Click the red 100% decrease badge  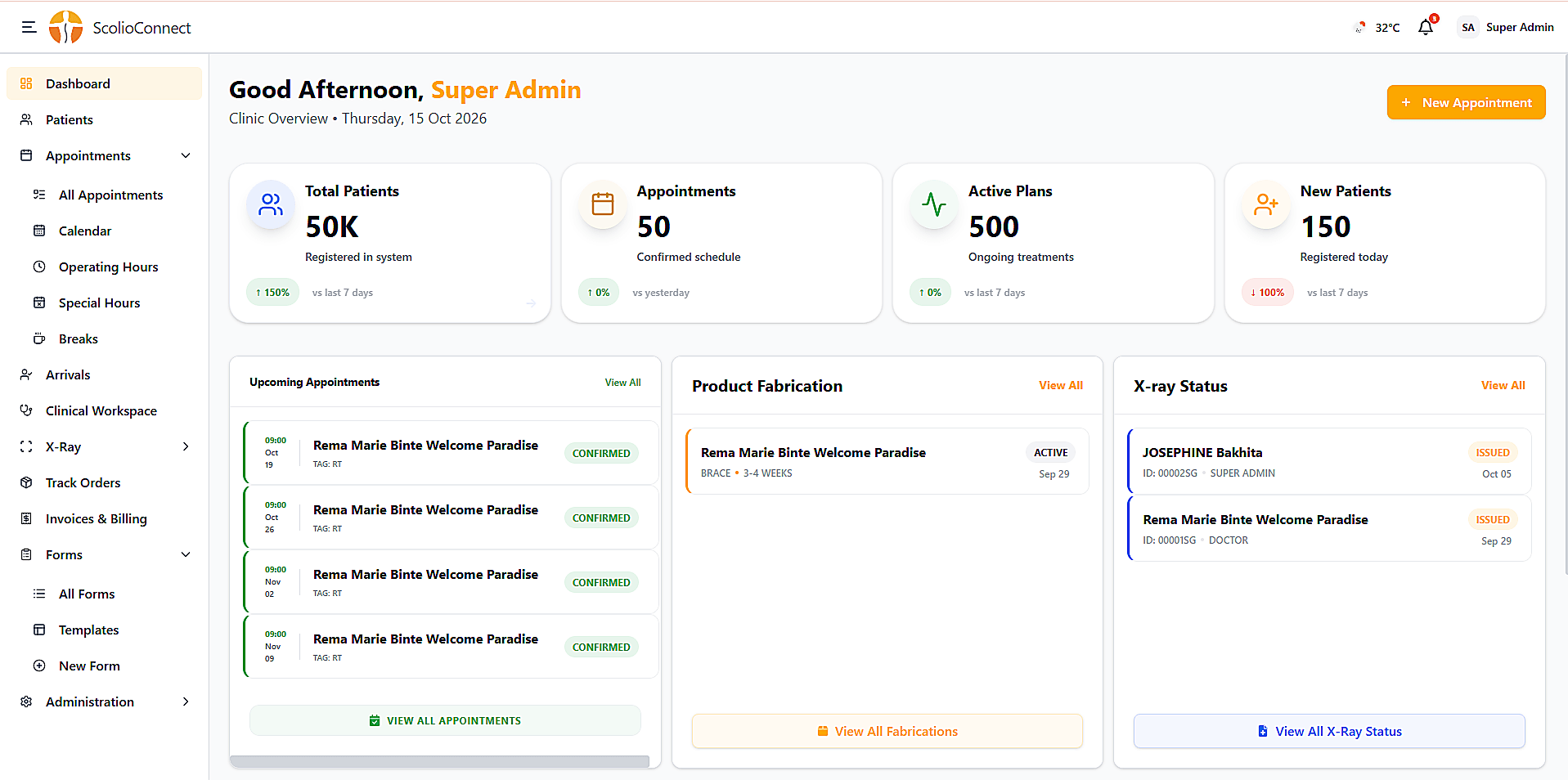point(1267,292)
